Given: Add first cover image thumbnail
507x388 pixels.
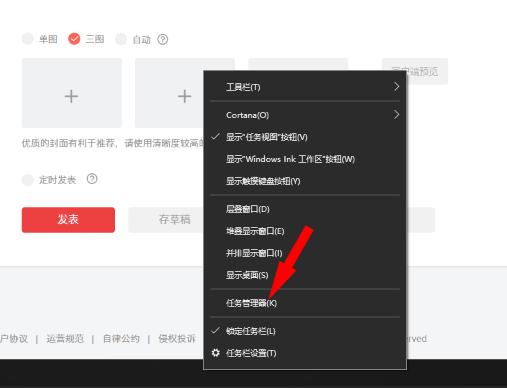Looking at the screenshot, I should coord(72,93).
